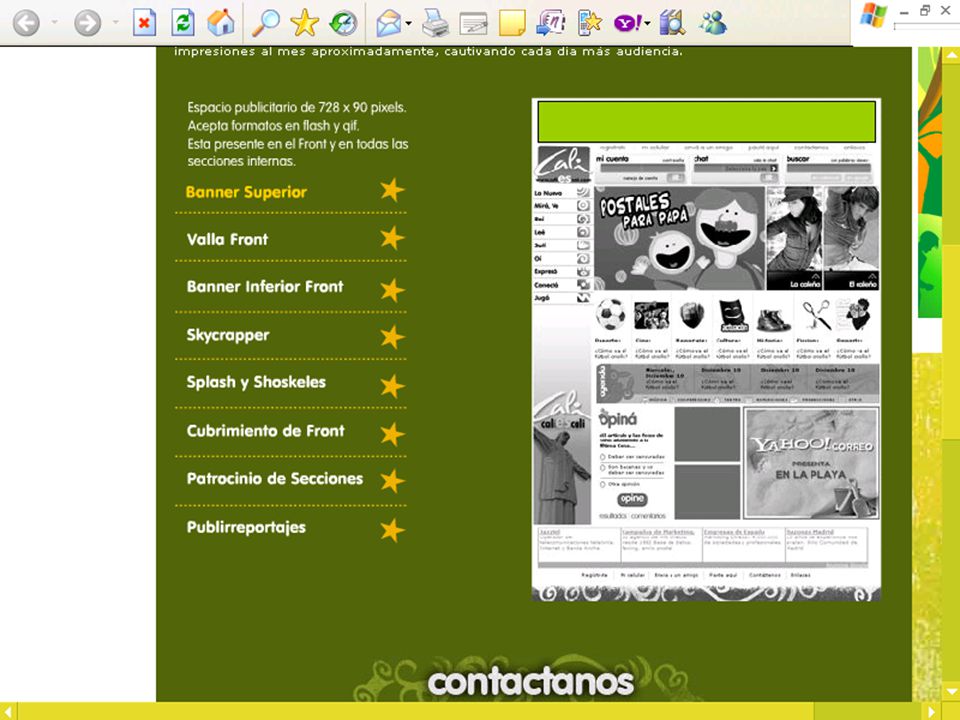Select the Skycrapper option
This screenshot has width=960, height=720.
[x=228, y=336]
